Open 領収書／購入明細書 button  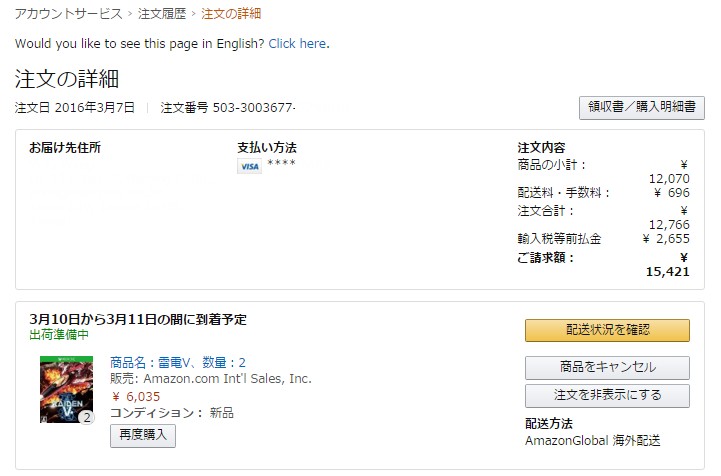(641, 108)
